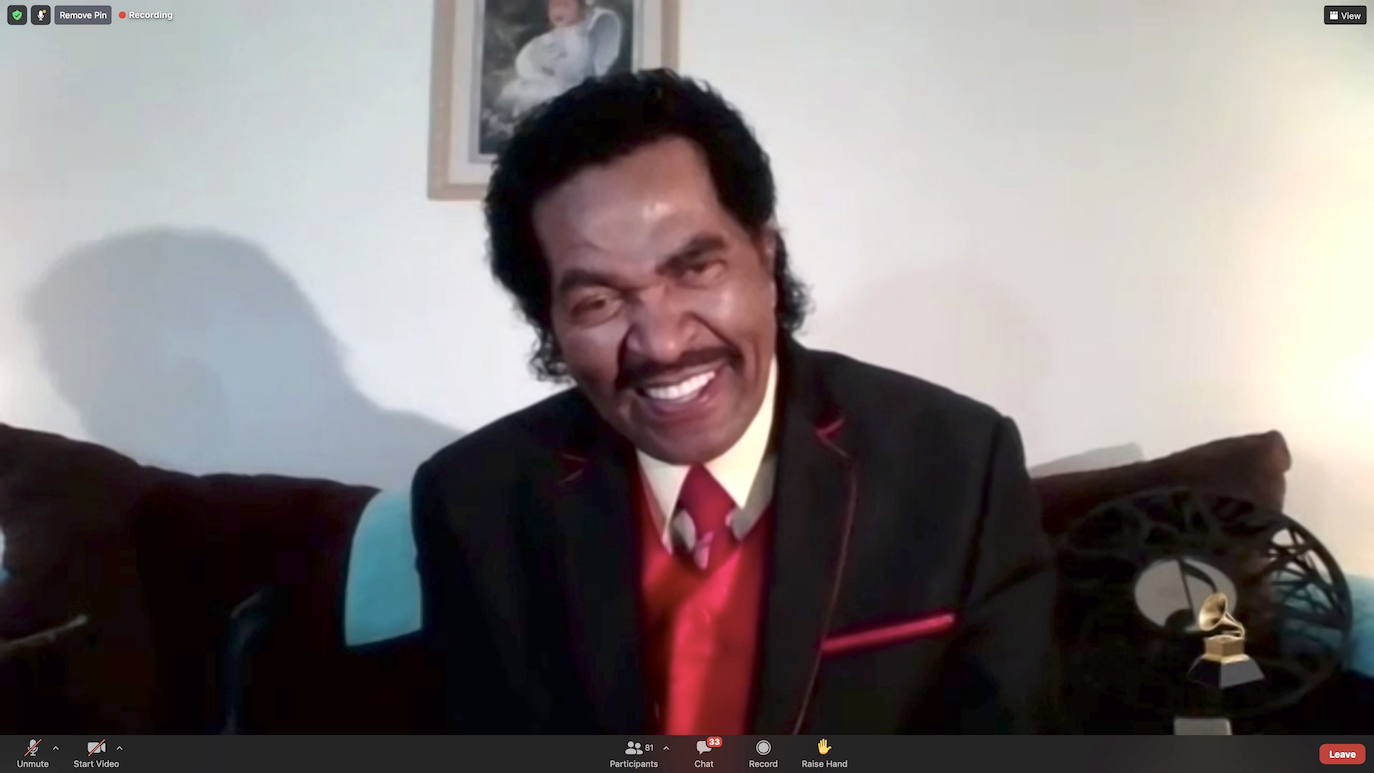
Task: Click the meeting security shield icon
Action: coord(16,14)
